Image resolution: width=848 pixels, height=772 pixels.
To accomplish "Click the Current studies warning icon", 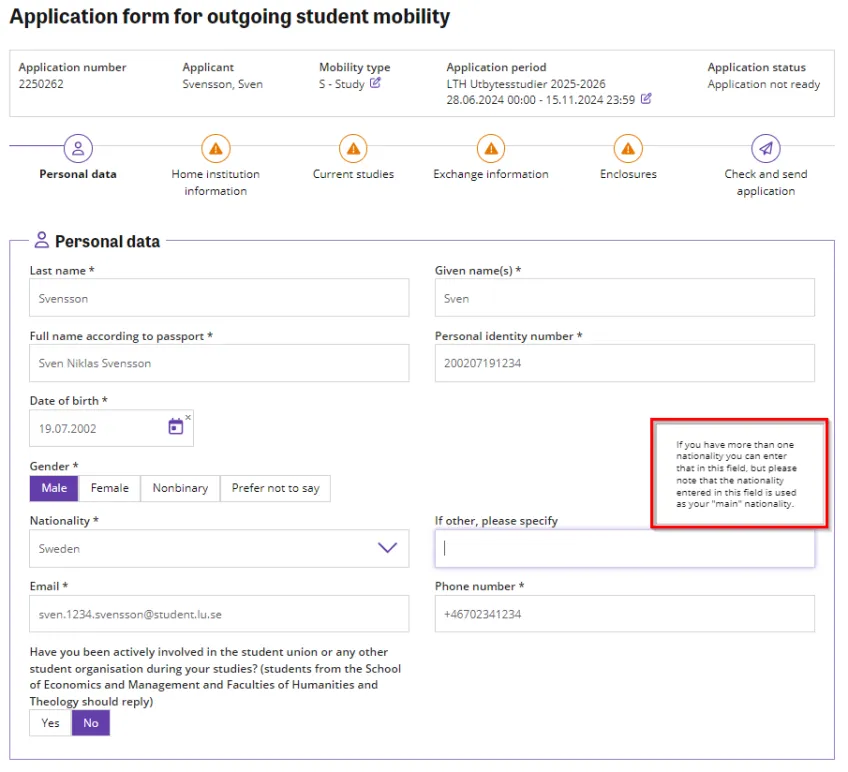I will tap(353, 147).
